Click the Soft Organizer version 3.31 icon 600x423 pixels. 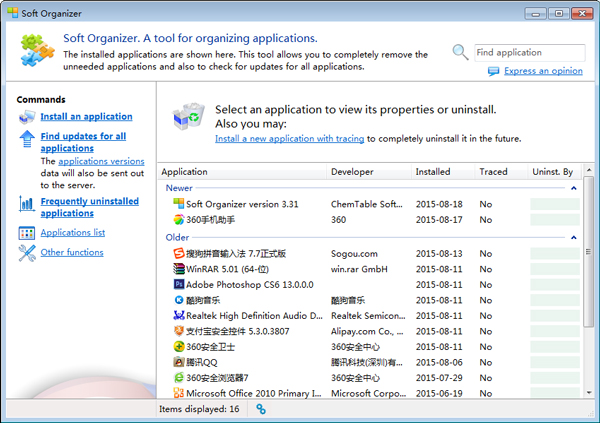178,204
